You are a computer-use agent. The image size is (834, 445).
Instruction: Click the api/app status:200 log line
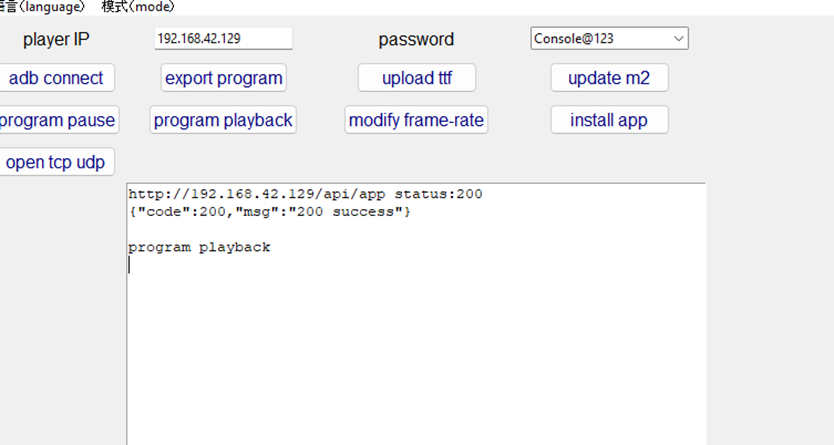tap(305, 194)
